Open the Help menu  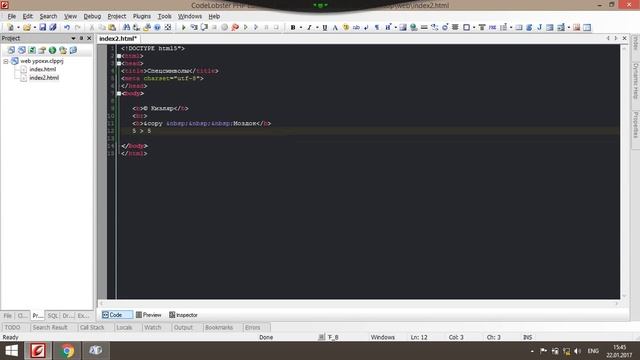(214, 16)
